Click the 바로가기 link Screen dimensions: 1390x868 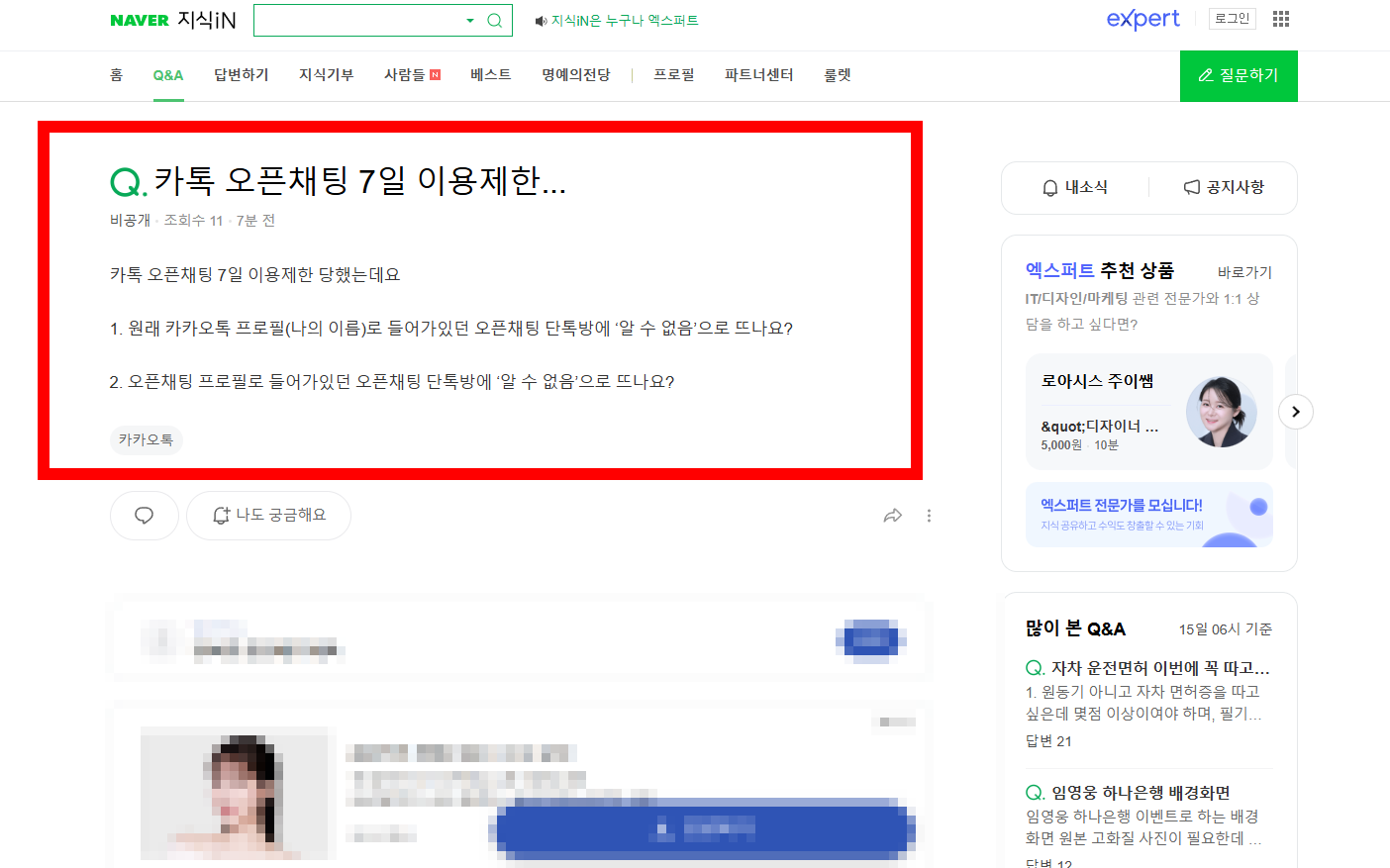click(x=1244, y=272)
